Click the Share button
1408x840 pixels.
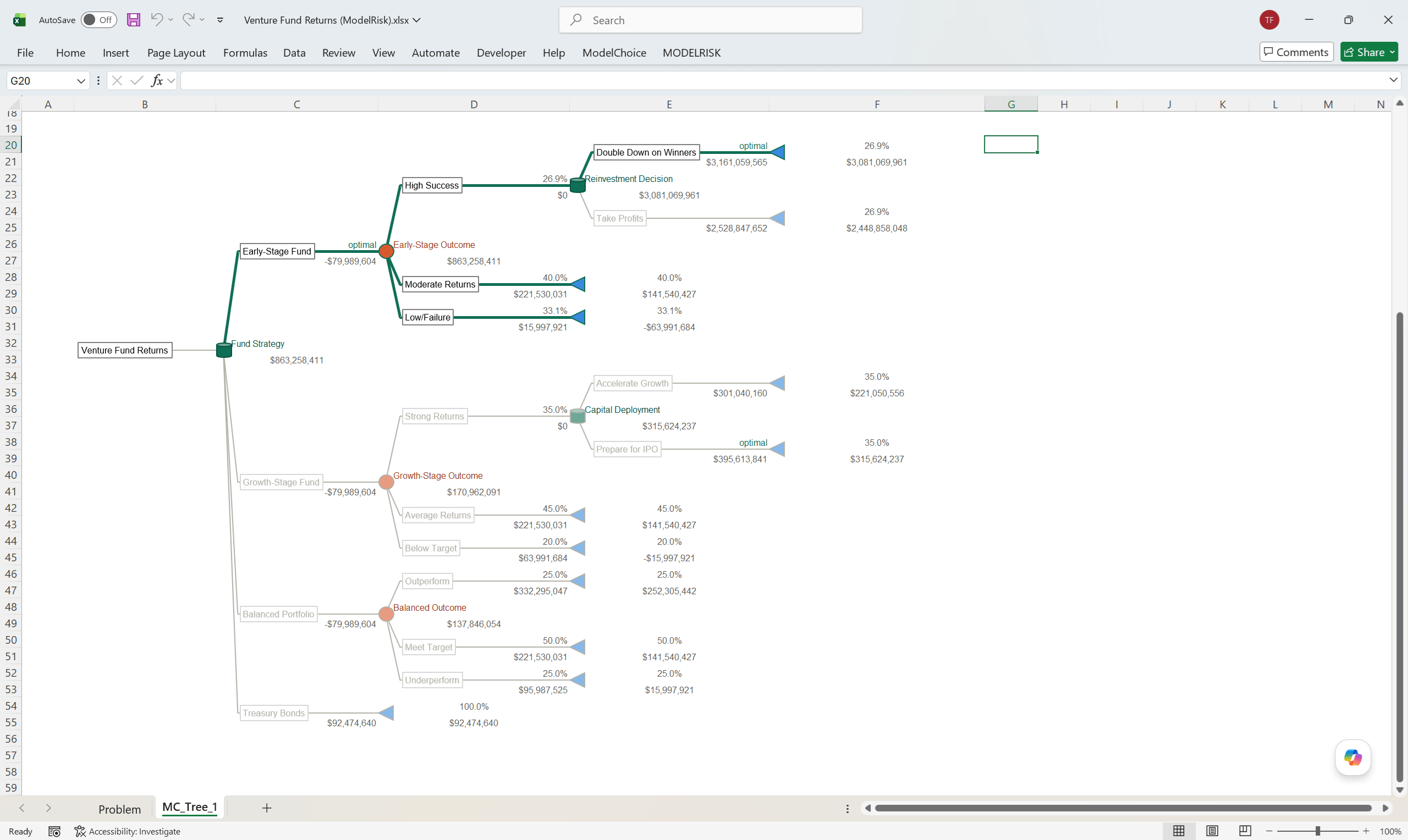[x=1369, y=52]
